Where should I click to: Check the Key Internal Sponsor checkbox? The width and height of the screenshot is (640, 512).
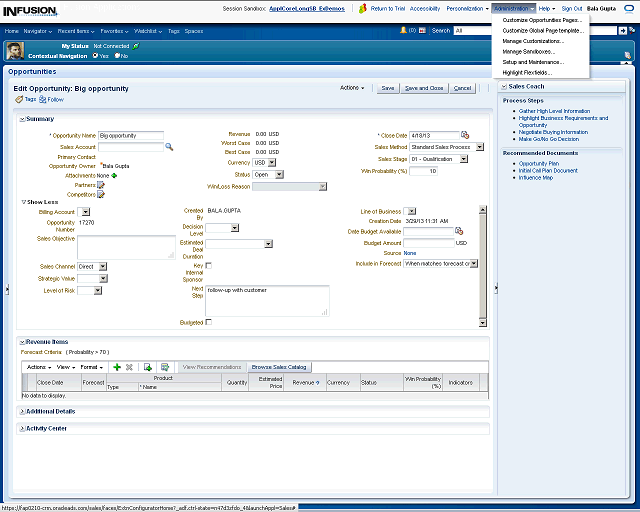208,265
